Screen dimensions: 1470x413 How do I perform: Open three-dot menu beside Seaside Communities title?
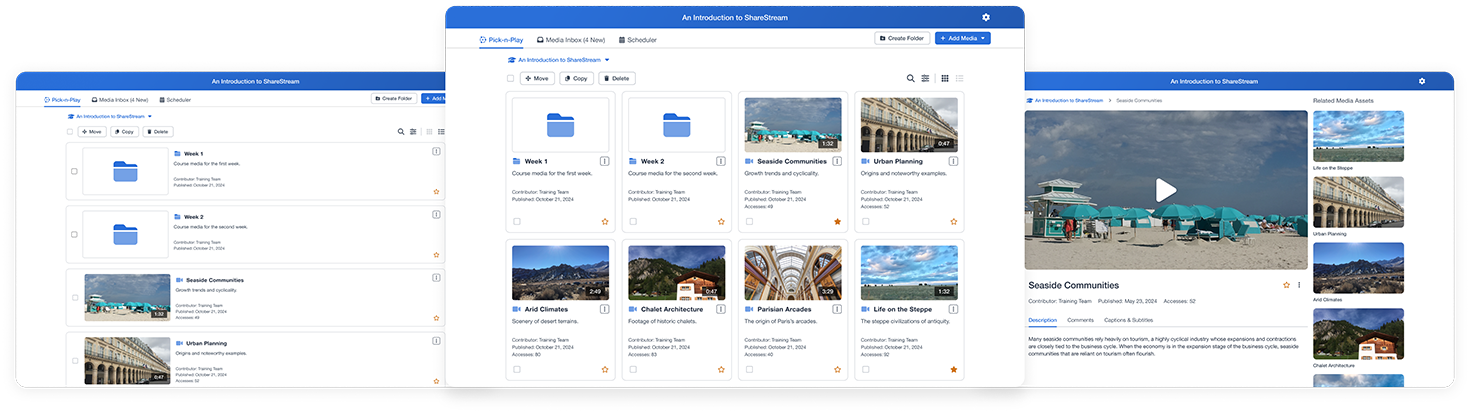pos(1299,285)
